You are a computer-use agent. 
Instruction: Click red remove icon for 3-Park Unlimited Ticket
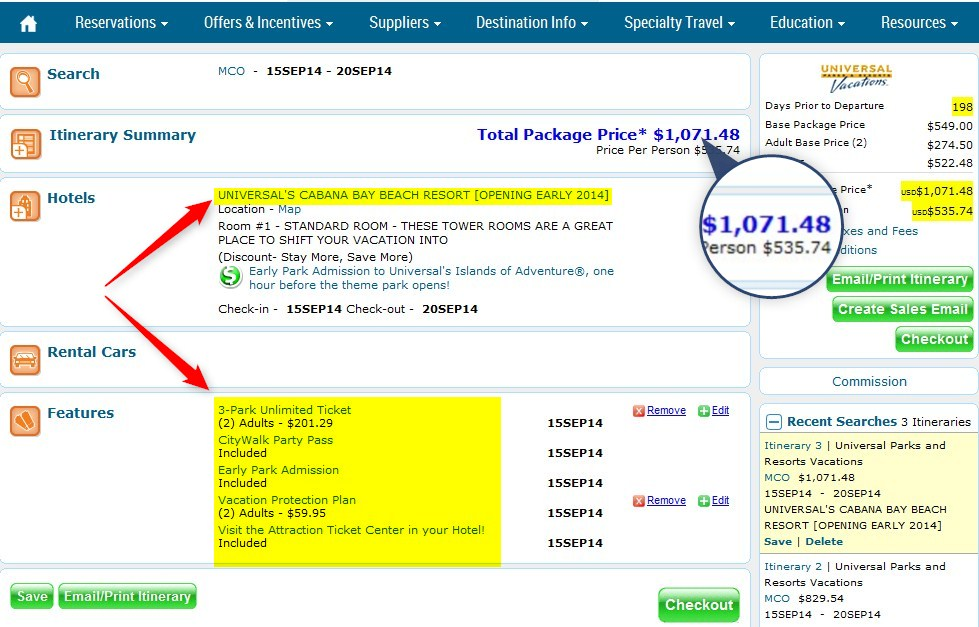(639, 411)
